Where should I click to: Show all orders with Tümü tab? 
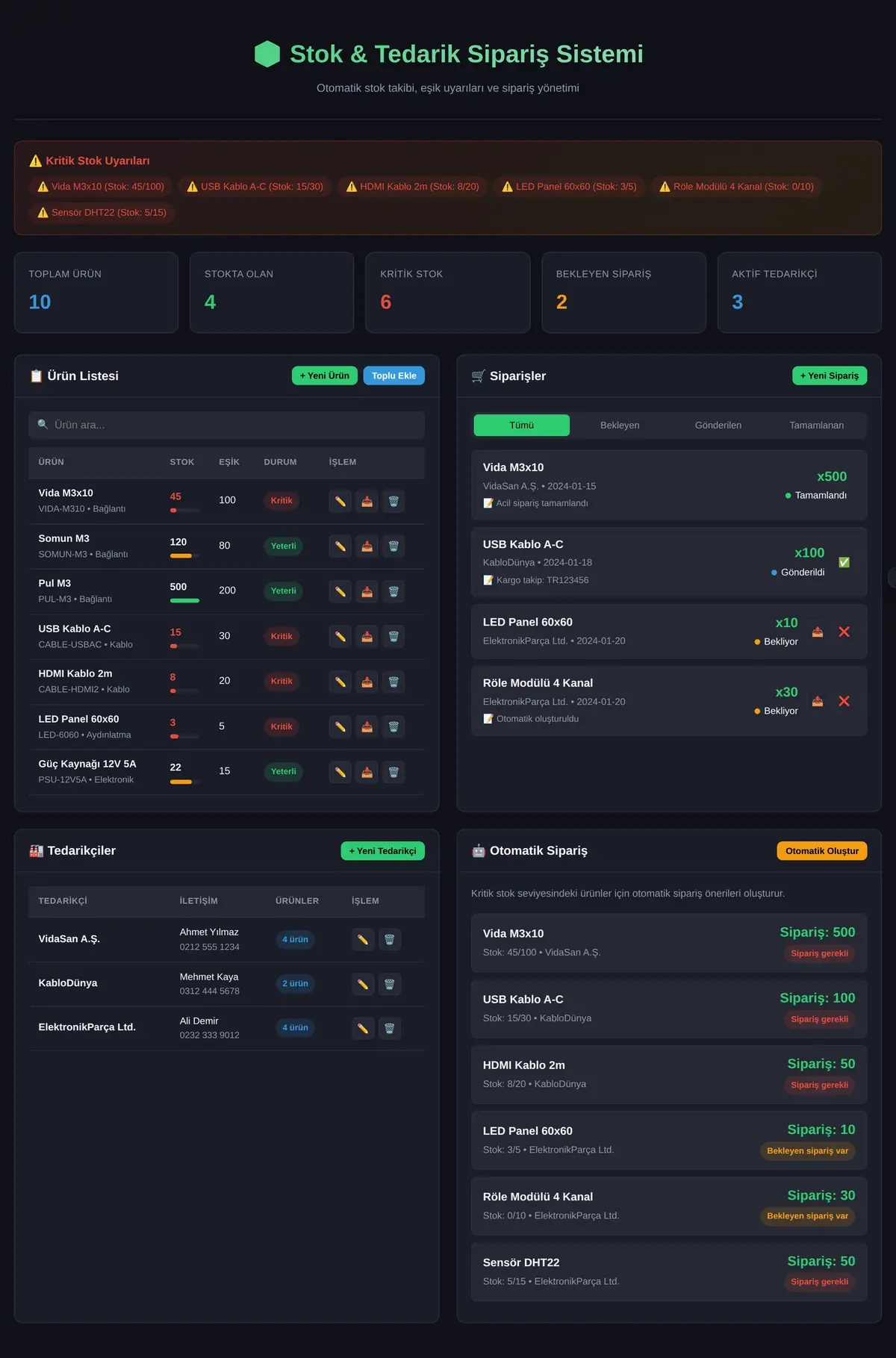coord(521,426)
